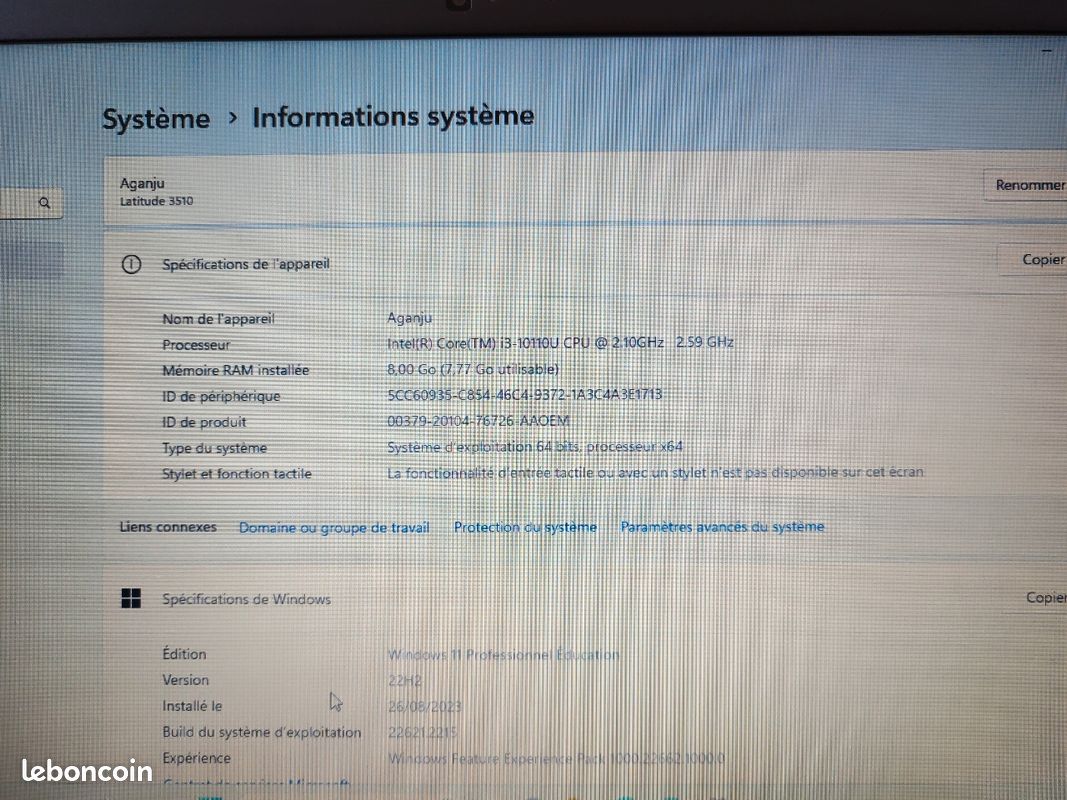Click the Type du système label
The height and width of the screenshot is (800, 1067).
pyautogui.click(x=214, y=448)
